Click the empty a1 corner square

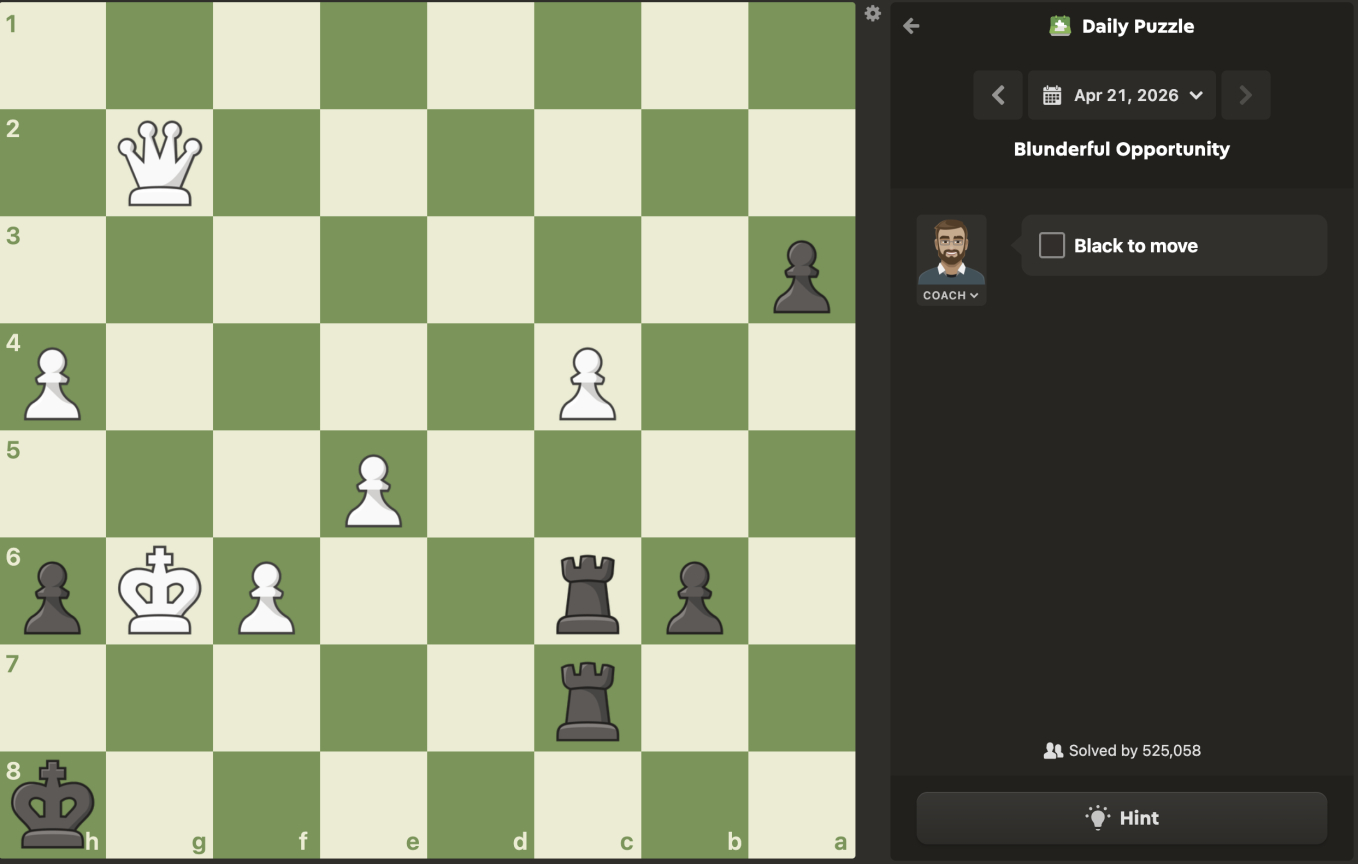[802, 55]
